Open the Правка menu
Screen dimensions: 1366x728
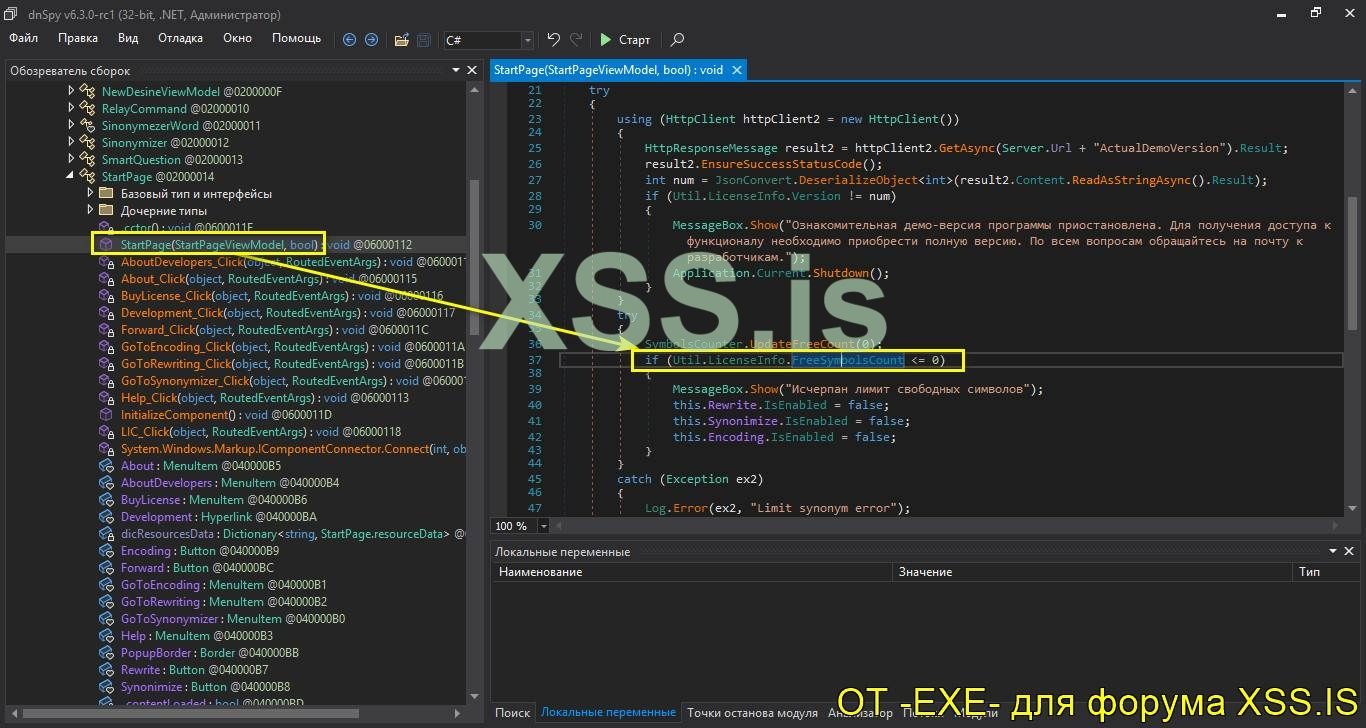pos(78,38)
